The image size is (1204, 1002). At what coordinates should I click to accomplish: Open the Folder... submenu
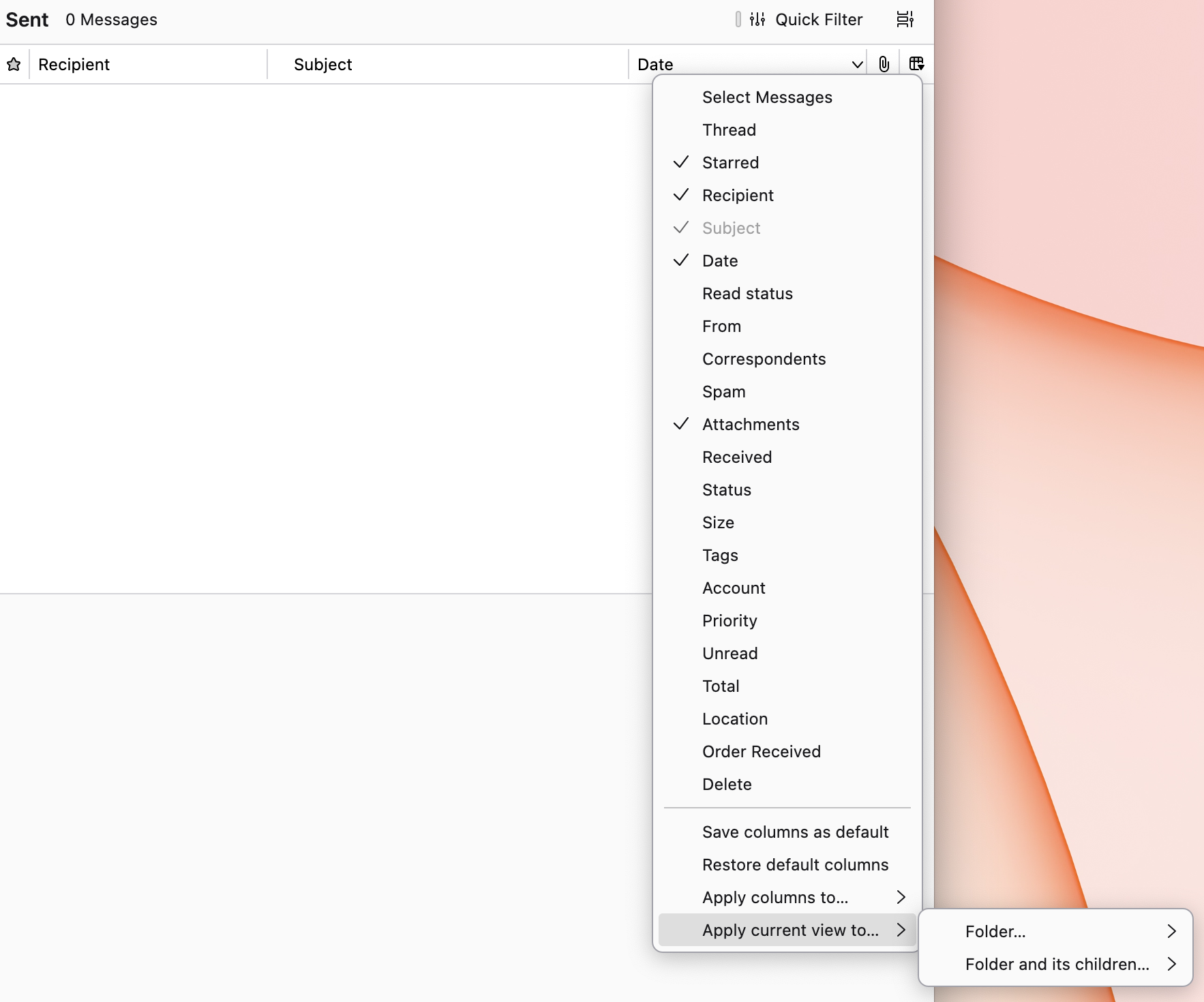point(1055,931)
